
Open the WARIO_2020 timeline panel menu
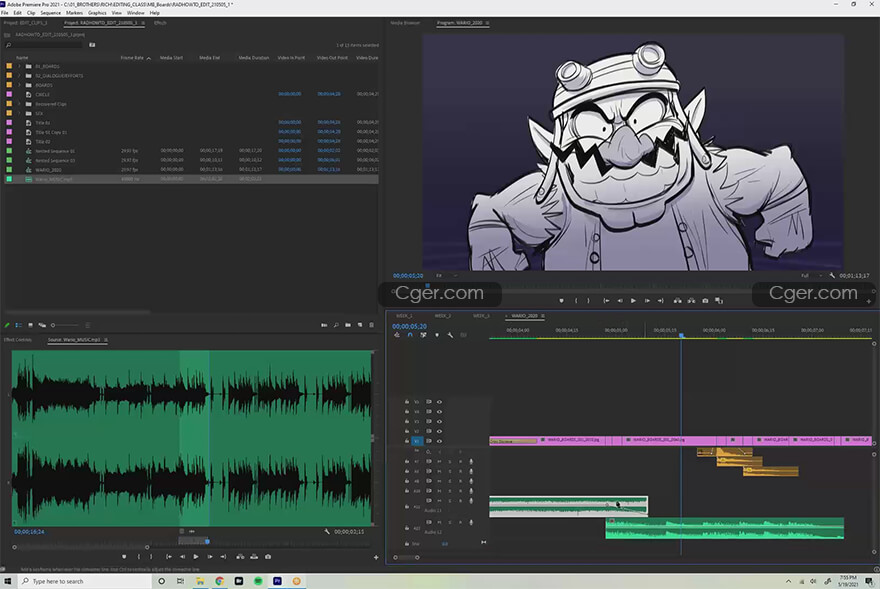pos(543,316)
